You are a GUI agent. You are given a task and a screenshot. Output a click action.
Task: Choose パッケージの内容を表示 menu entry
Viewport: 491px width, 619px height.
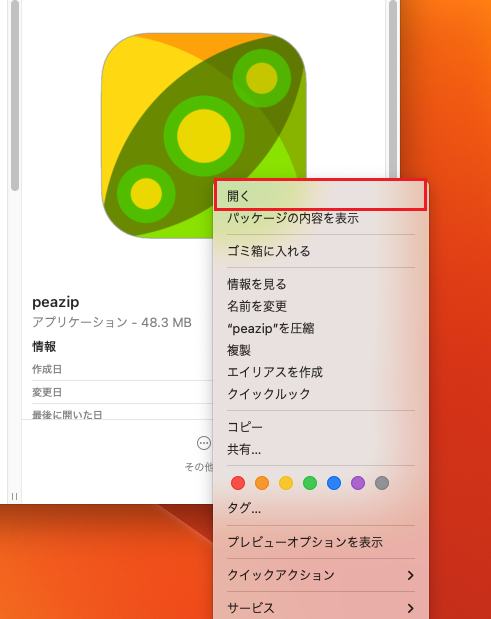pyautogui.click(x=320, y=218)
